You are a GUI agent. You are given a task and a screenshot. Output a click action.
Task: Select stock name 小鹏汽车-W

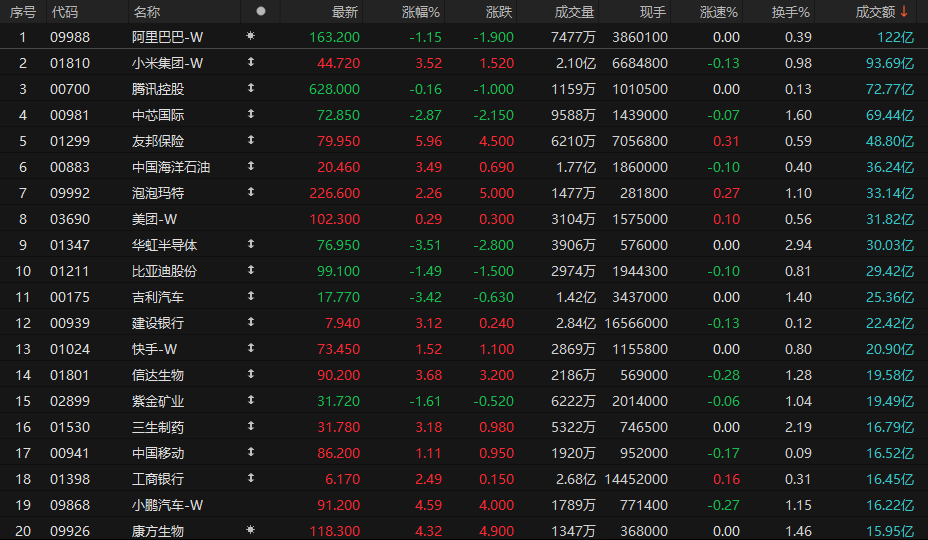pyautogui.click(x=167, y=506)
